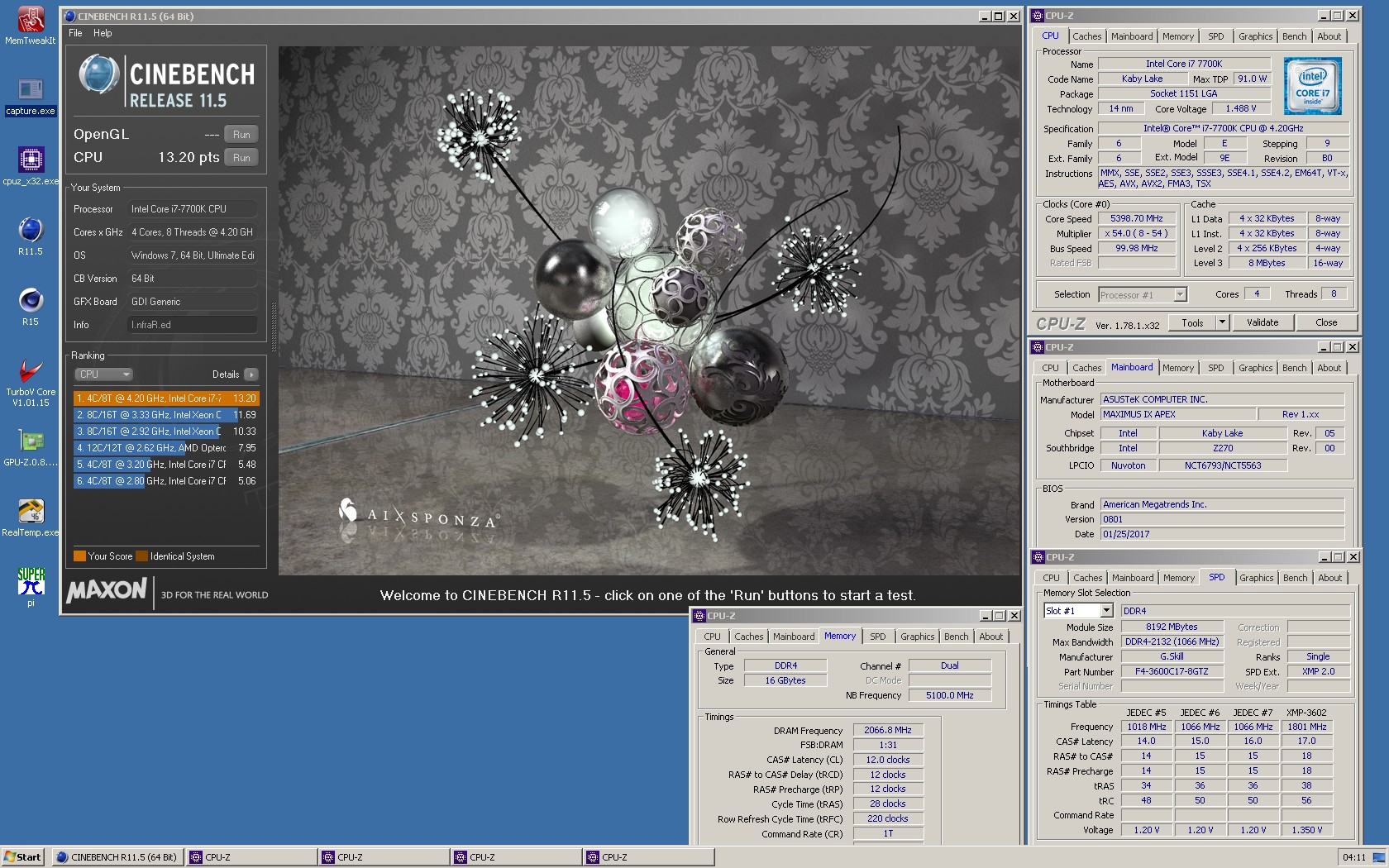
Task: Click the Cinebench globe logo
Action: [98, 74]
